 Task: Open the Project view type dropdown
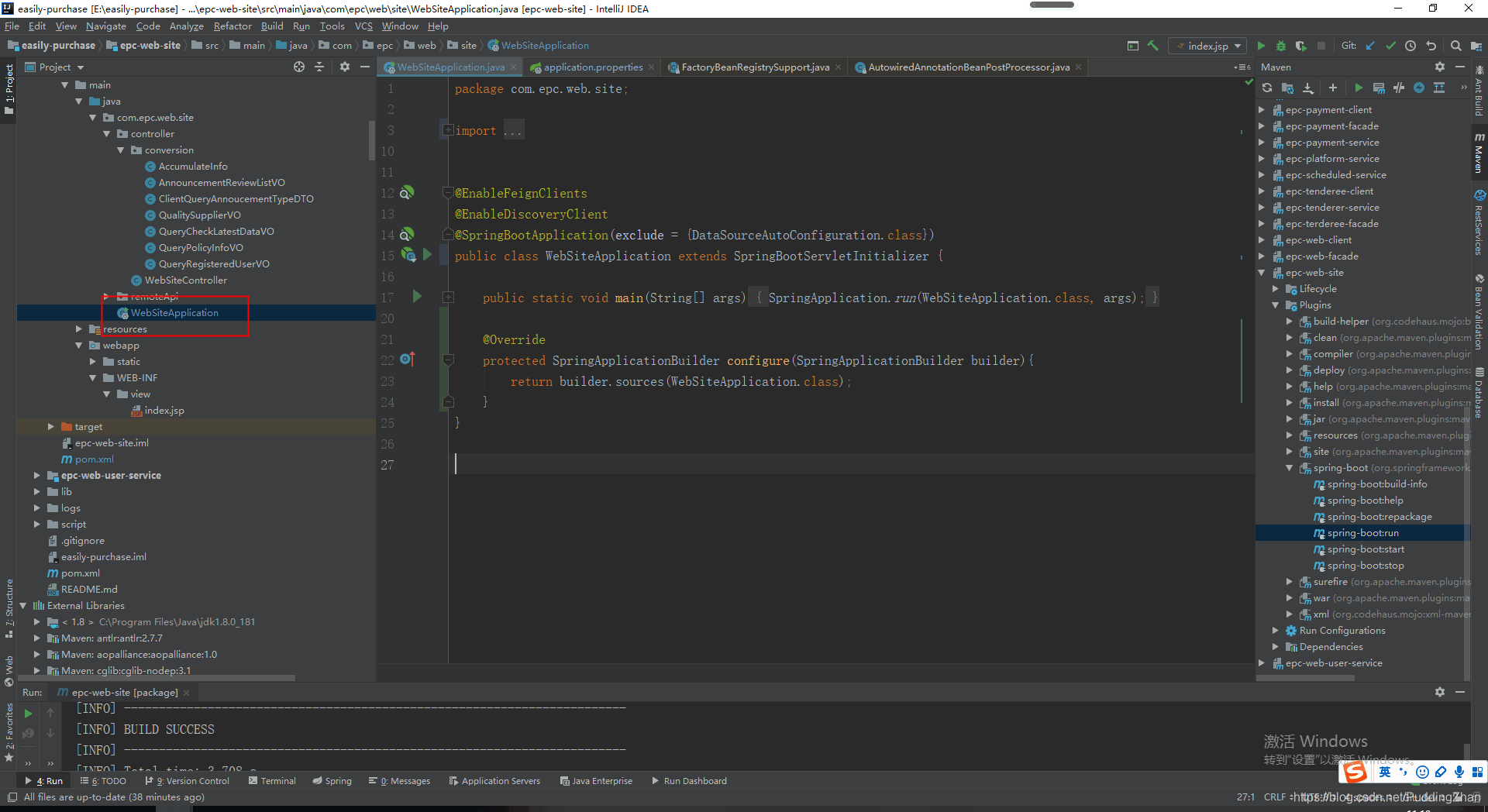click(55, 67)
